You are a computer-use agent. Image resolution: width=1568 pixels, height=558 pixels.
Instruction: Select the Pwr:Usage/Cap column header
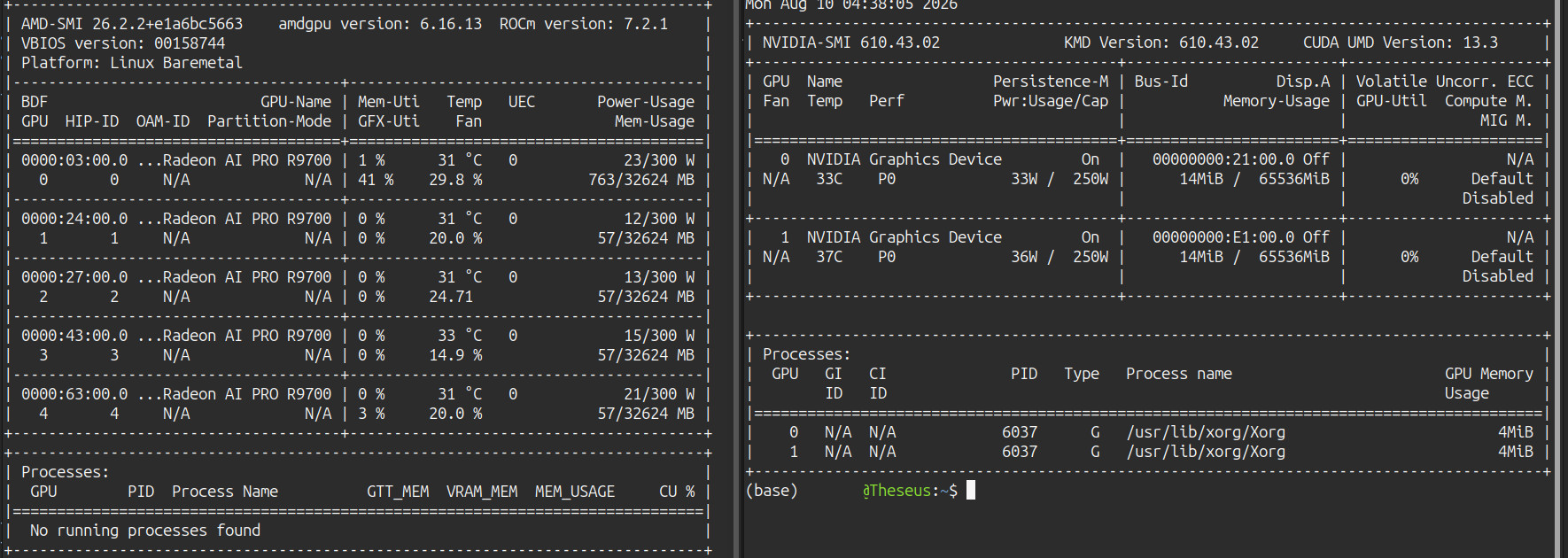(1051, 101)
